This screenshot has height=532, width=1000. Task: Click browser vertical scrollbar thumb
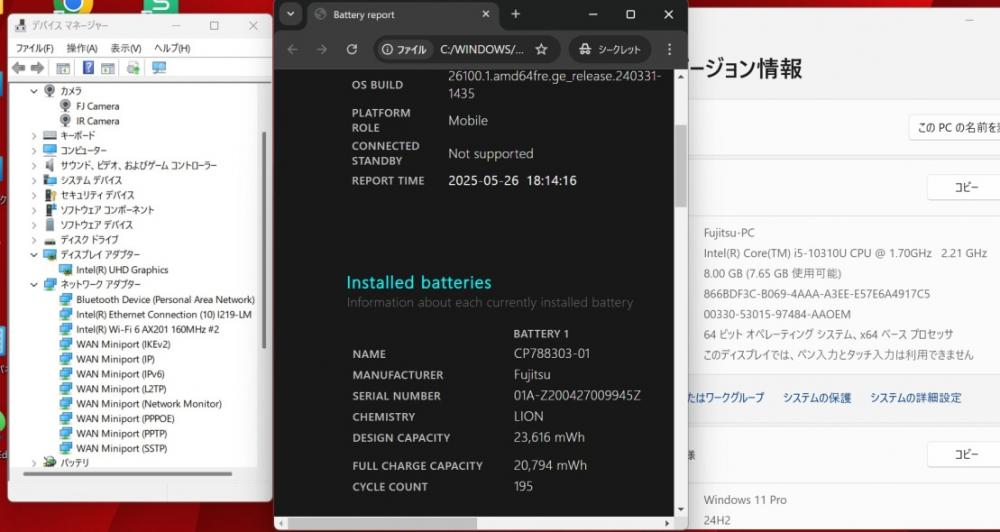click(680, 166)
